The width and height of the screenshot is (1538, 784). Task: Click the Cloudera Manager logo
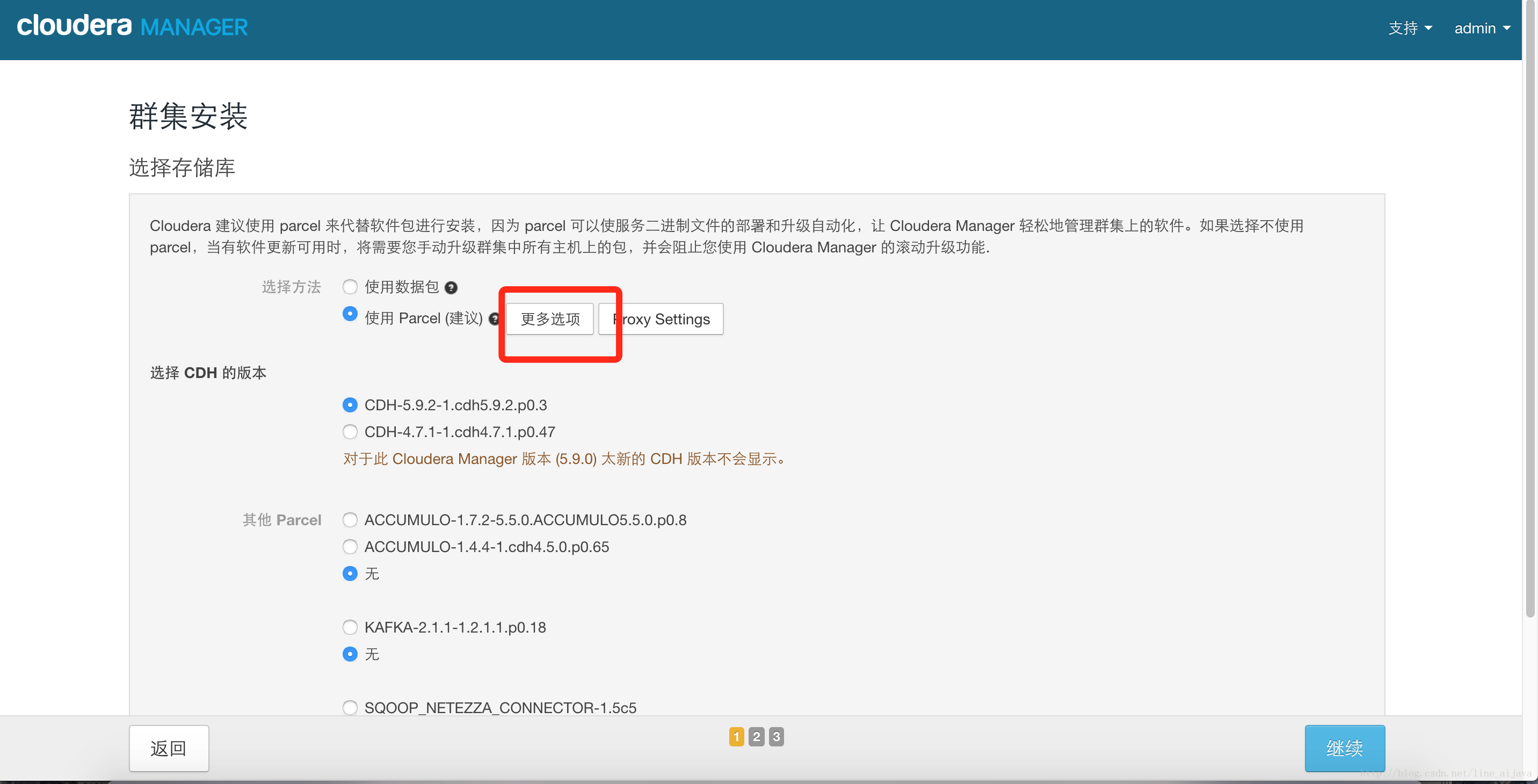(132, 26)
